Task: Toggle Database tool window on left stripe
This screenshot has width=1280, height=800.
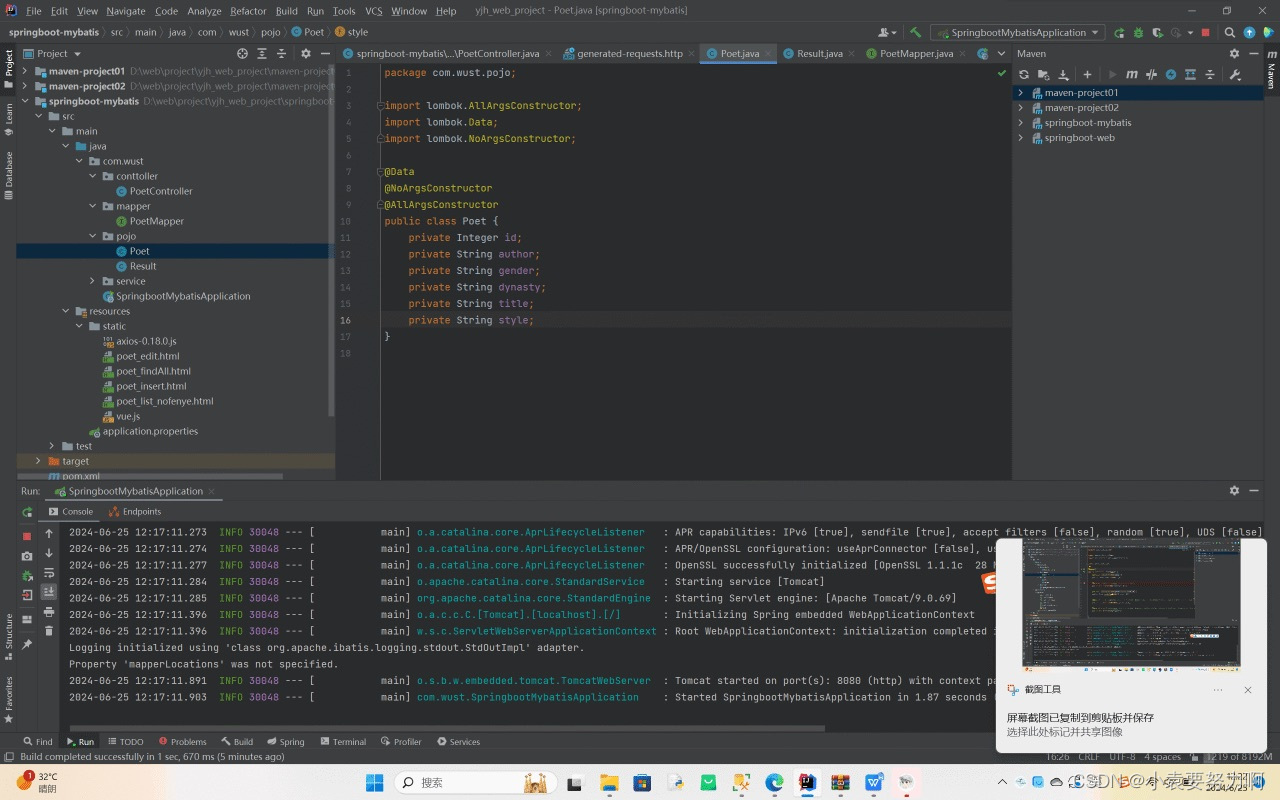Action: pos(9,176)
